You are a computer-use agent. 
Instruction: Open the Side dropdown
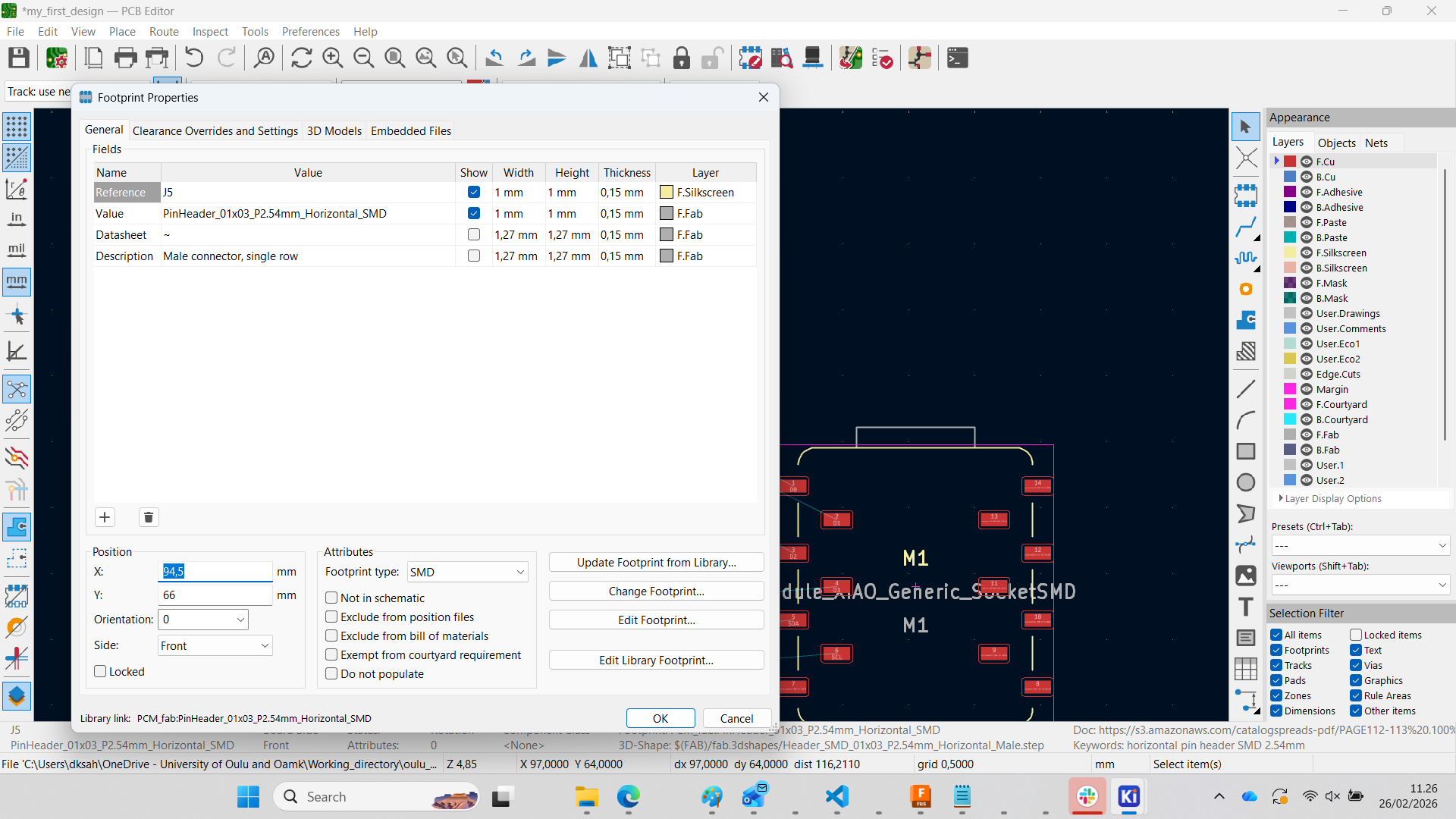click(215, 645)
